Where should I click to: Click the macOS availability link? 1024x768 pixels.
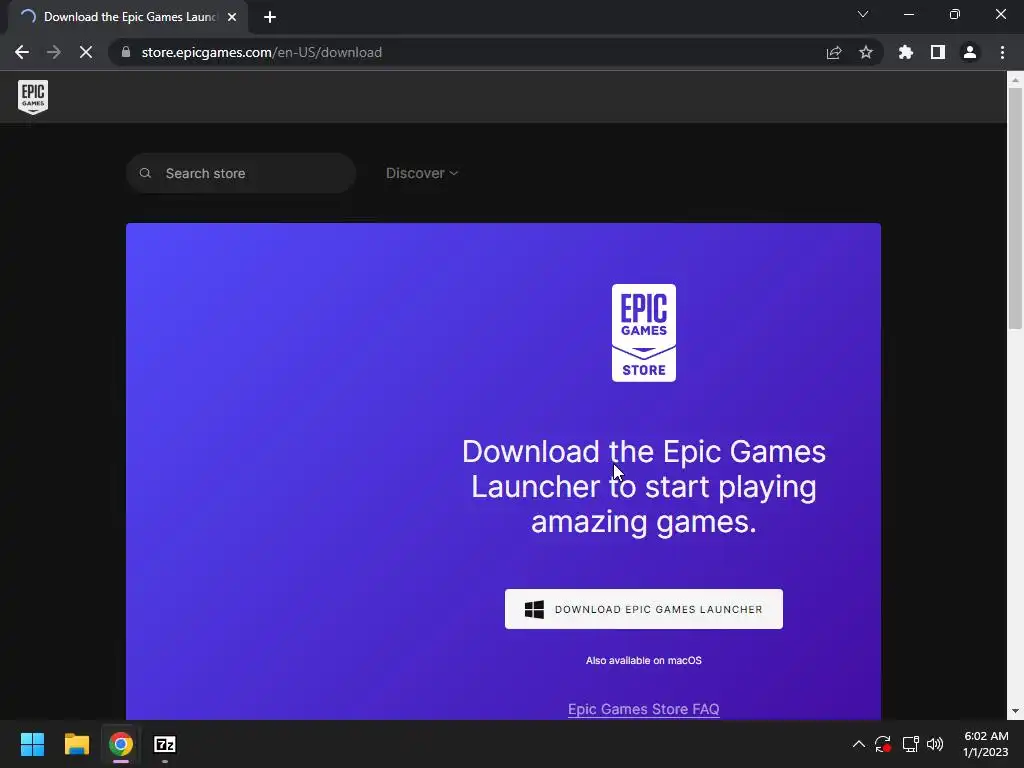pyautogui.click(x=644, y=660)
